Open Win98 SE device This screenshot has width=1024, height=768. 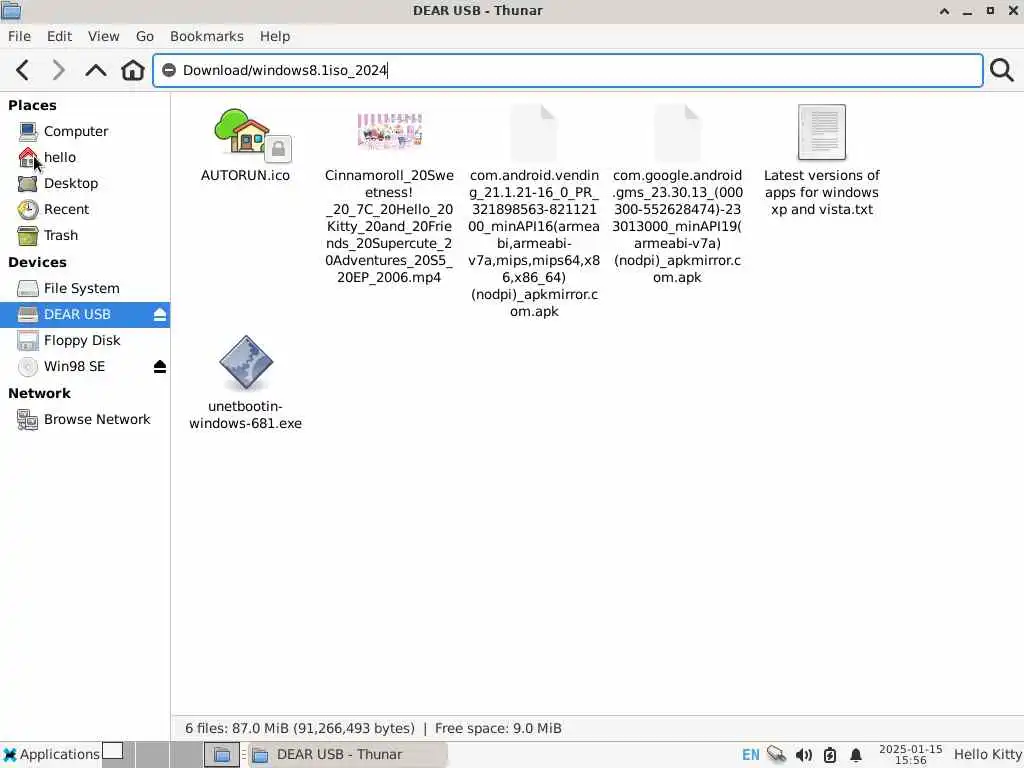(76, 367)
